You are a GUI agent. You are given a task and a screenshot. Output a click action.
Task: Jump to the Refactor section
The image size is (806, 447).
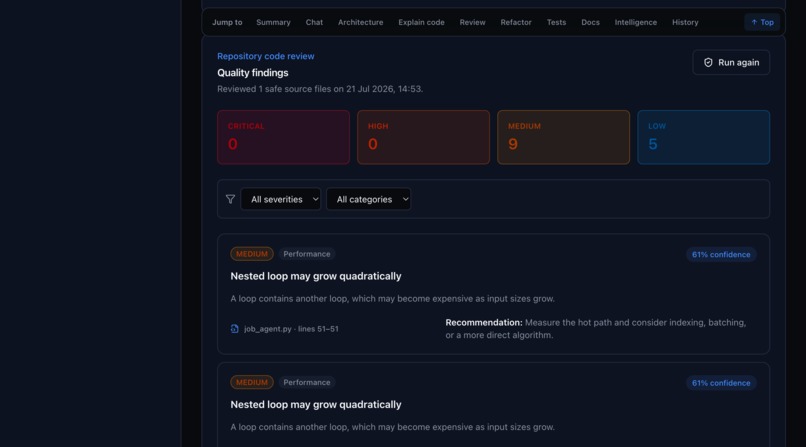click(x=516, y=22)
